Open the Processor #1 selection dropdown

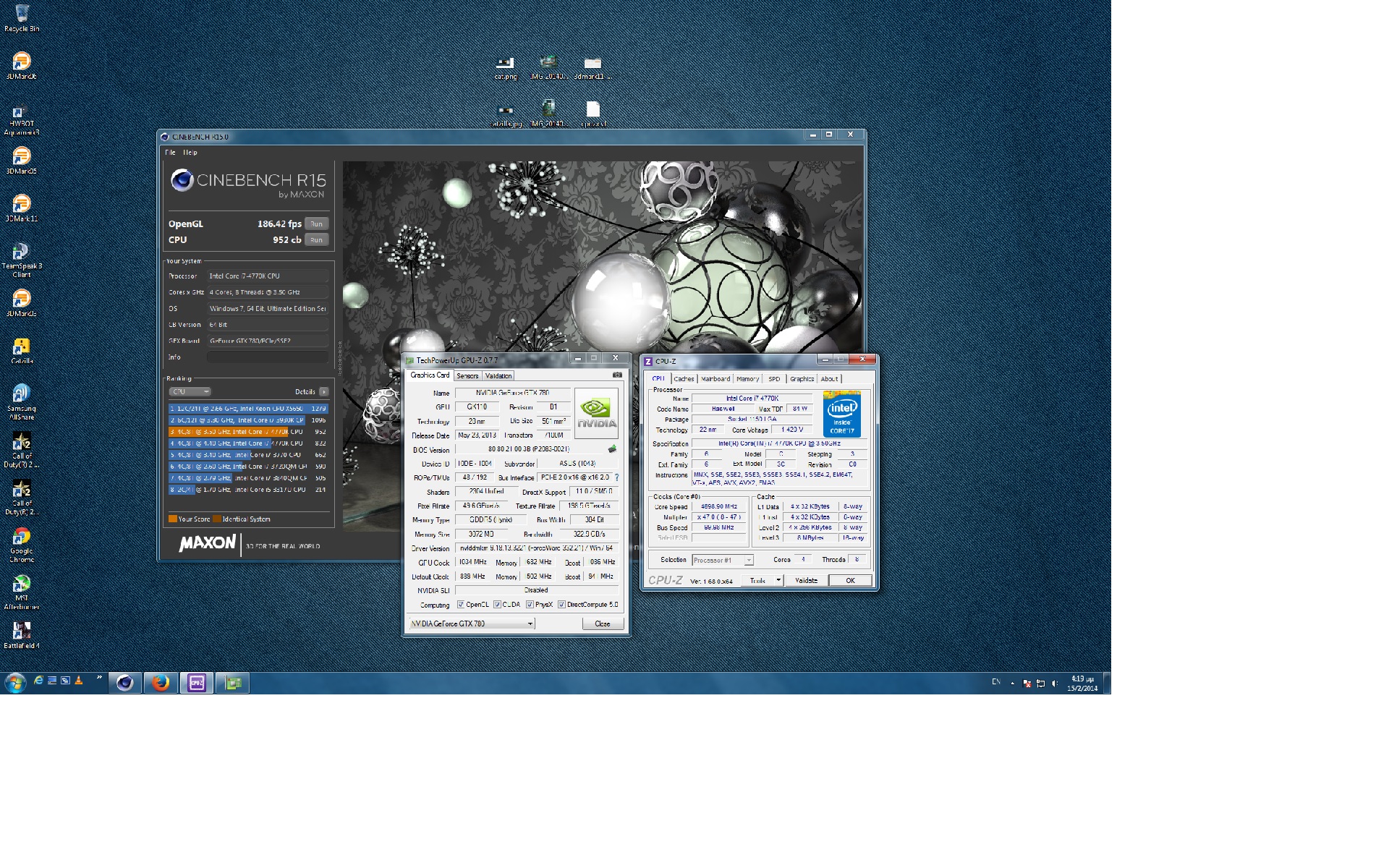(x=722, y=560)
